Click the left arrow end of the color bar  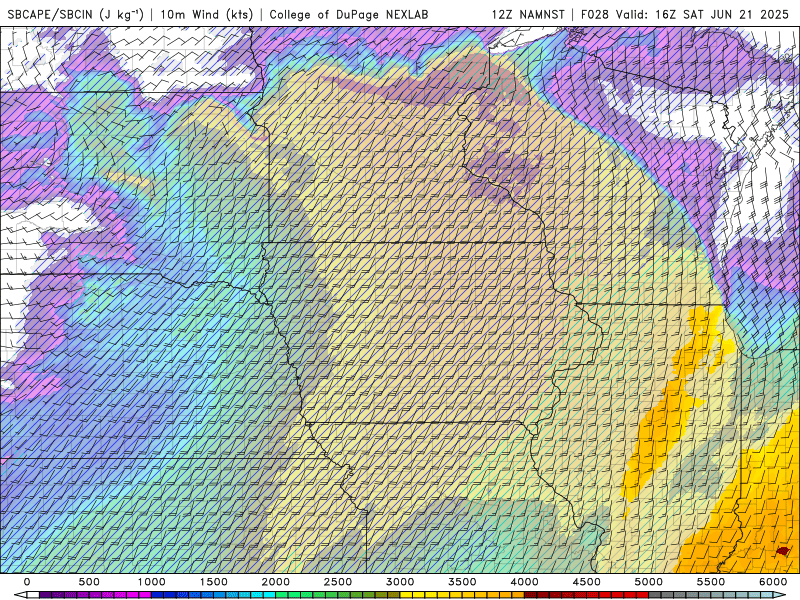click(20, 595)
